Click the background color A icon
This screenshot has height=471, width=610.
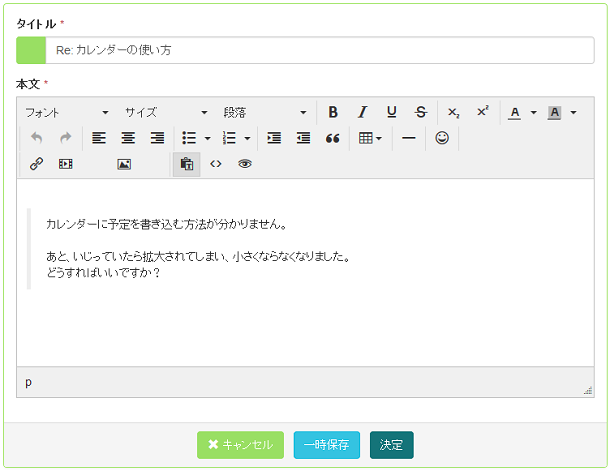pos(554,113)
